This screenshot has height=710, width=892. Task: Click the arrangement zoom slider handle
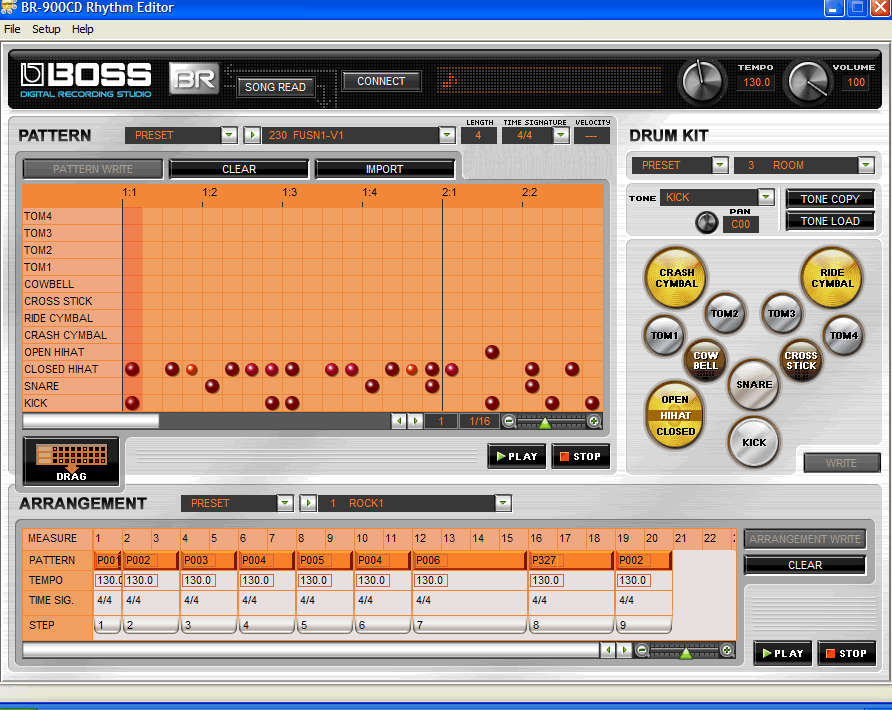point(685,652)
